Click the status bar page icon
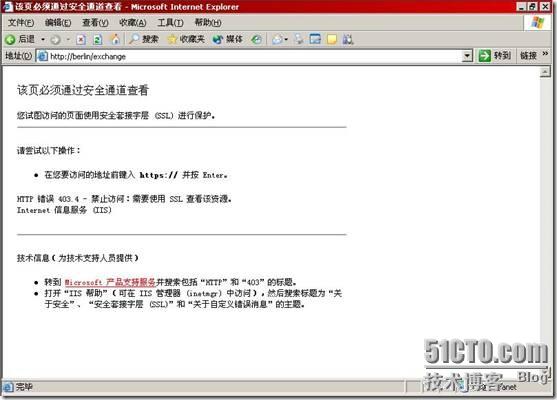Screen dimensions: 557x400 (x=8, y=387)
